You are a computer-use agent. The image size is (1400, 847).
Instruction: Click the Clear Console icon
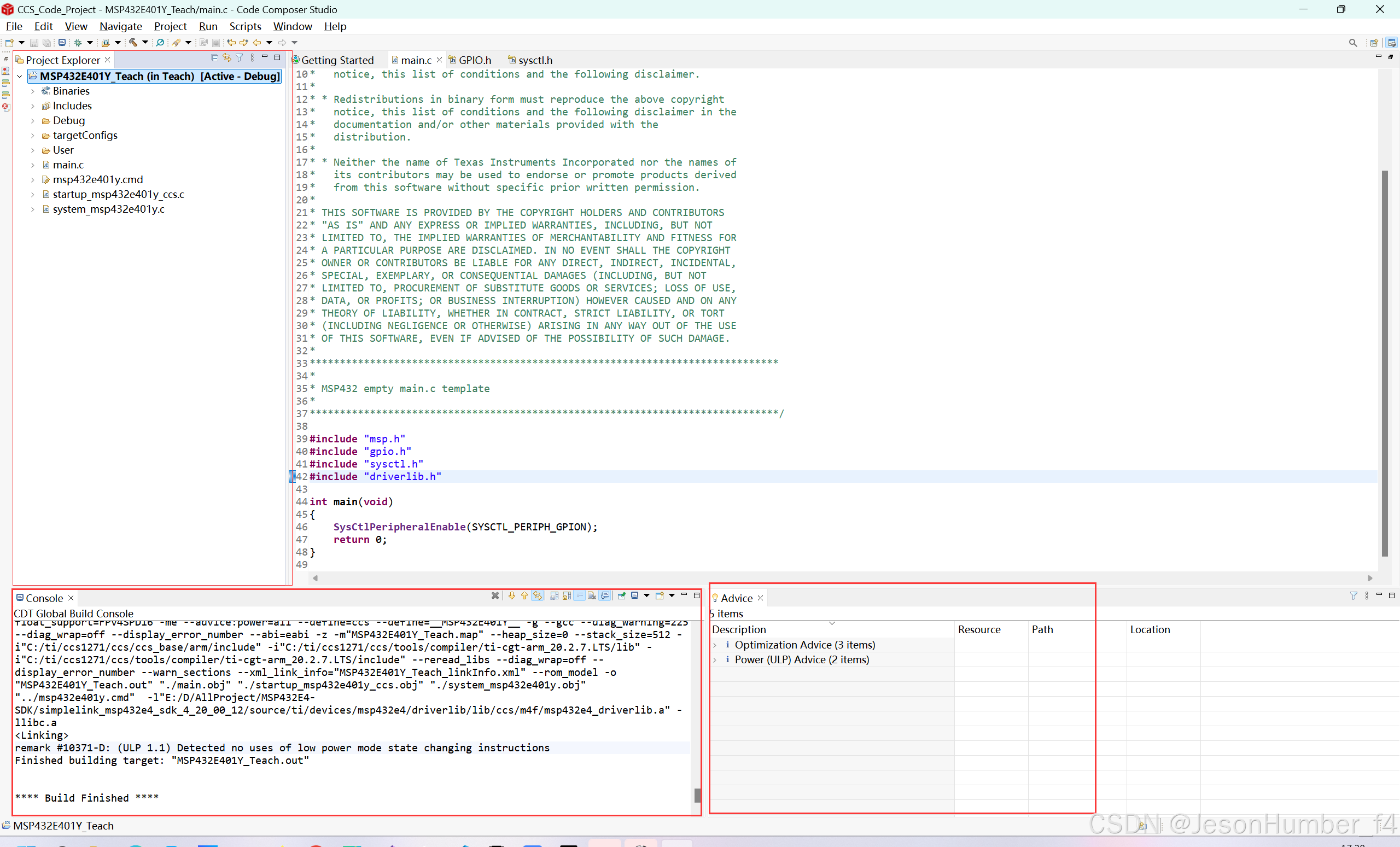[592, 595]
